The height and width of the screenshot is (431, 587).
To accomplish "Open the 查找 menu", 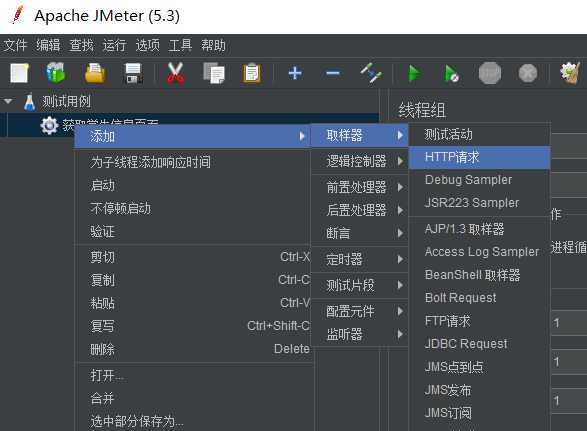I will 81,46.
